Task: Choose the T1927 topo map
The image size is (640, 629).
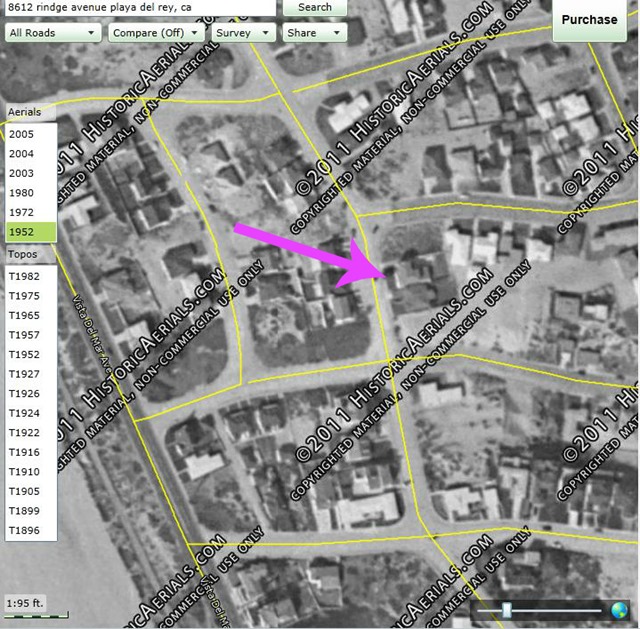Action: (x=31, y=374)
